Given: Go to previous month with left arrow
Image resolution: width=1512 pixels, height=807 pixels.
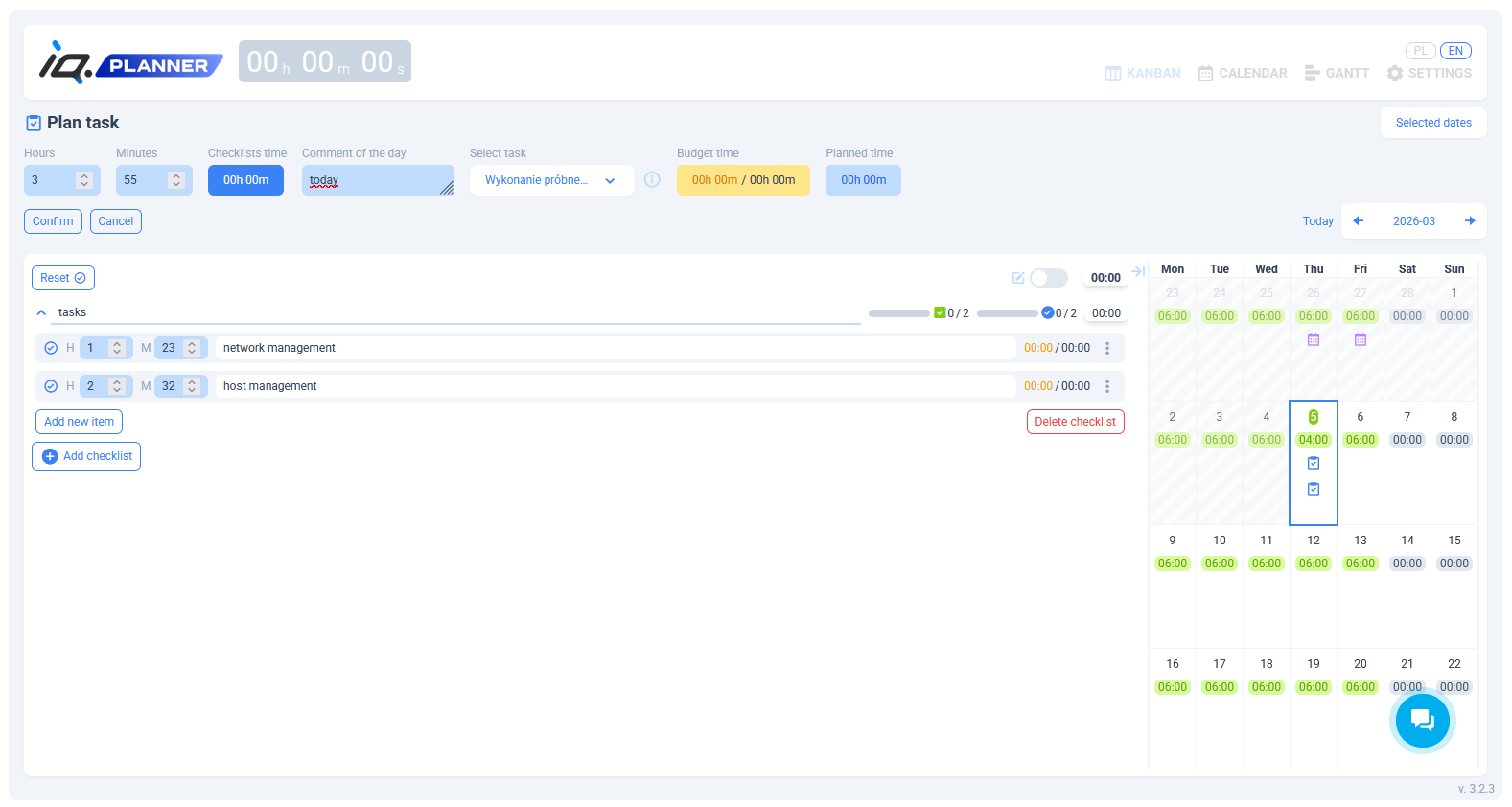Looking at the screenshot, I should pos(1358,221).
